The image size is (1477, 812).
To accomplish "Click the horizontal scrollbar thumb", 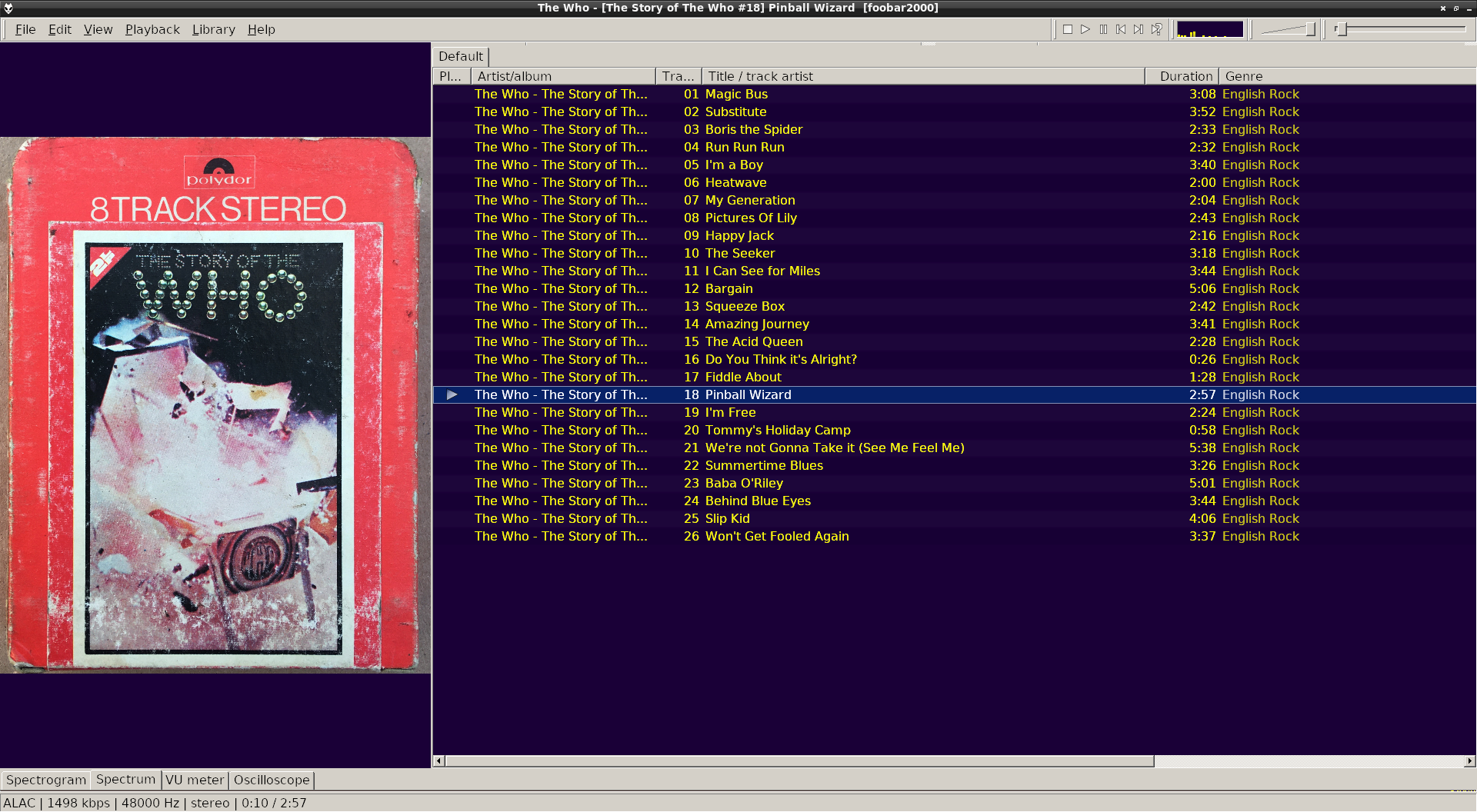I will point(799,761).
